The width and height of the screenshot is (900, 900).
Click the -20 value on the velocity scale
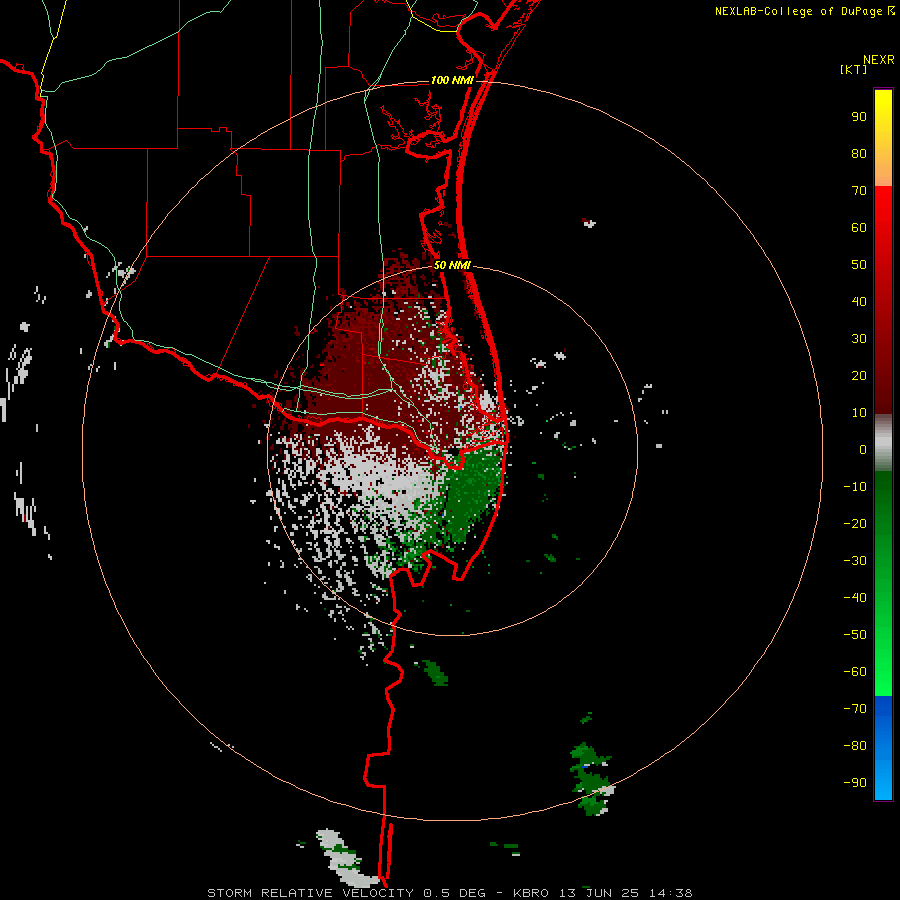click(855, 524)
